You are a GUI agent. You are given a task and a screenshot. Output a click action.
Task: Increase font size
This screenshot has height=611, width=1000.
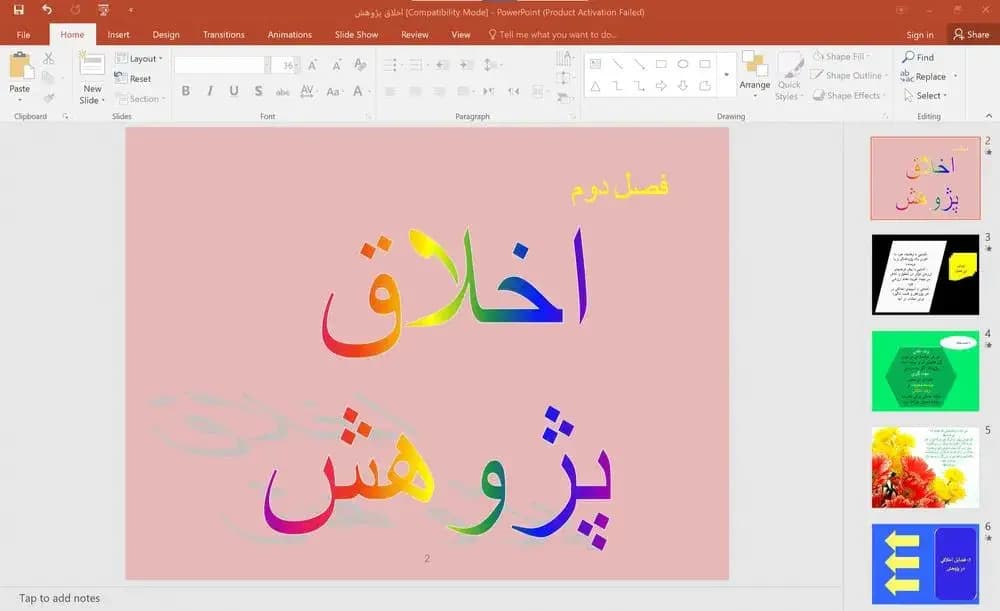tap(312, 65)
